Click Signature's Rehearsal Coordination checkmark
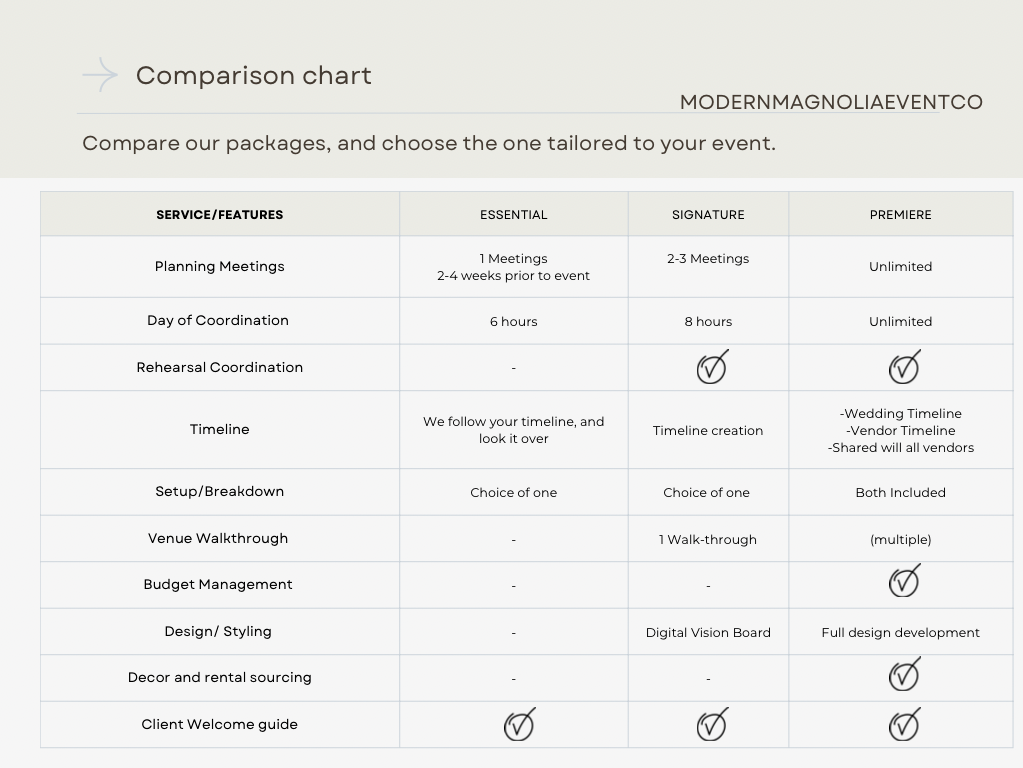The width and height of the screenshot is (1023, 768). 711,368
